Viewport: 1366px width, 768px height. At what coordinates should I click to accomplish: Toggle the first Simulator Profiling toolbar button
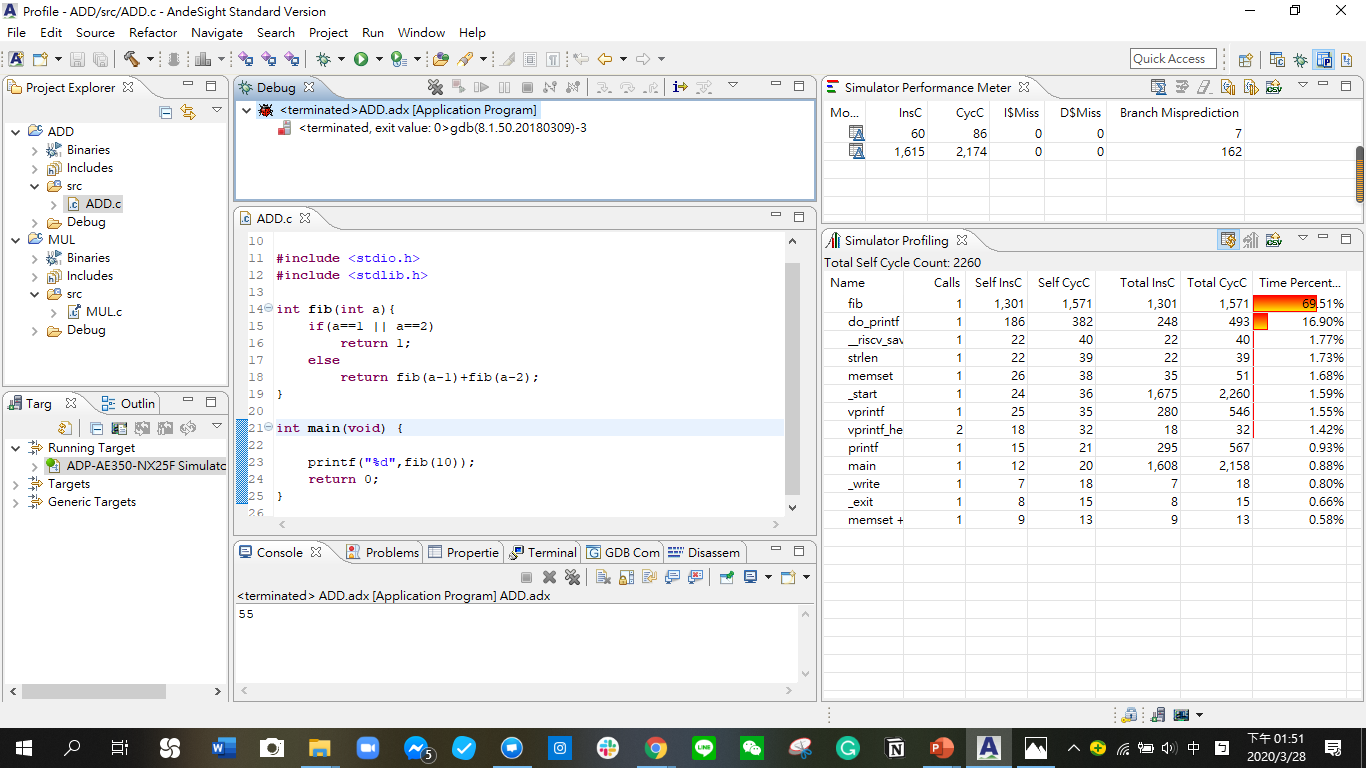pyautogui.click(x=1227, y=241)
